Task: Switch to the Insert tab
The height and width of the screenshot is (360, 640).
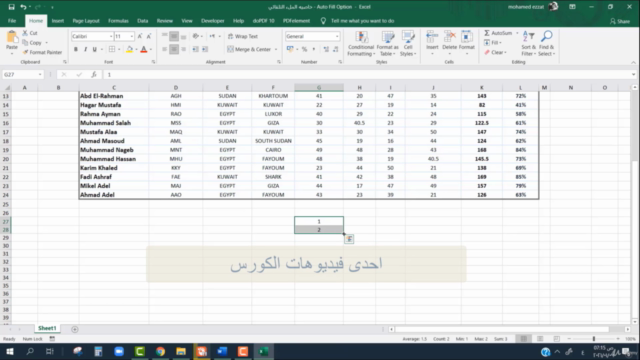Action: coord(58,21)
